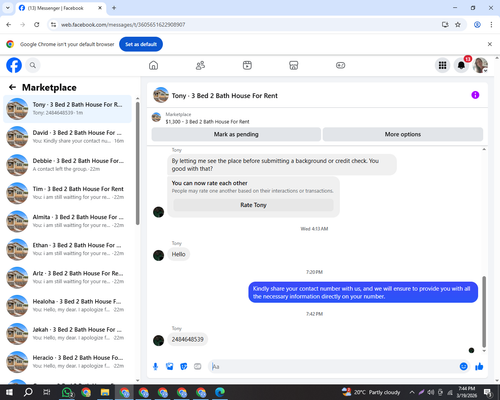The height and width of the screenshot is (400, 500).
Task: Open Chrome profile icon
Action: coord(477,25)
